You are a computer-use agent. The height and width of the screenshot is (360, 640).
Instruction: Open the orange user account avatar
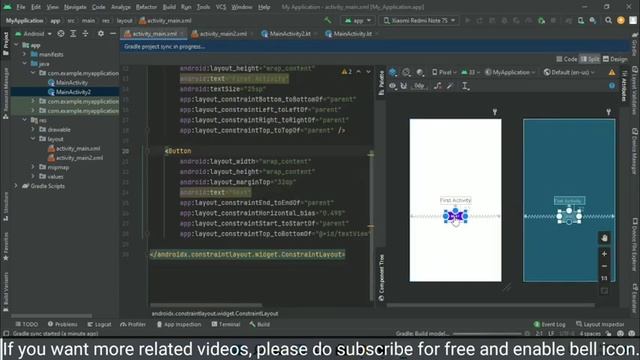point(621,20)
